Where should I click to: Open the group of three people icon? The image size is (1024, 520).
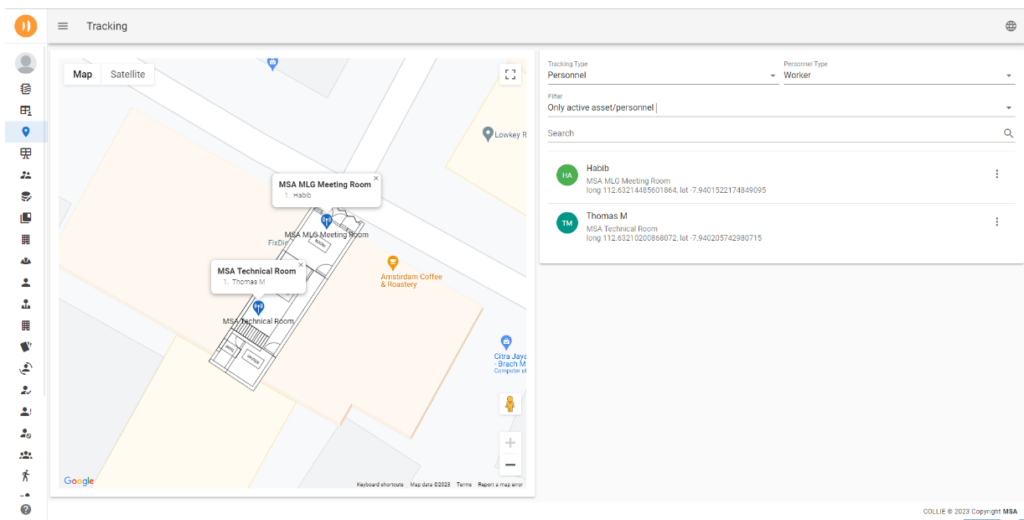click(25, 455)
